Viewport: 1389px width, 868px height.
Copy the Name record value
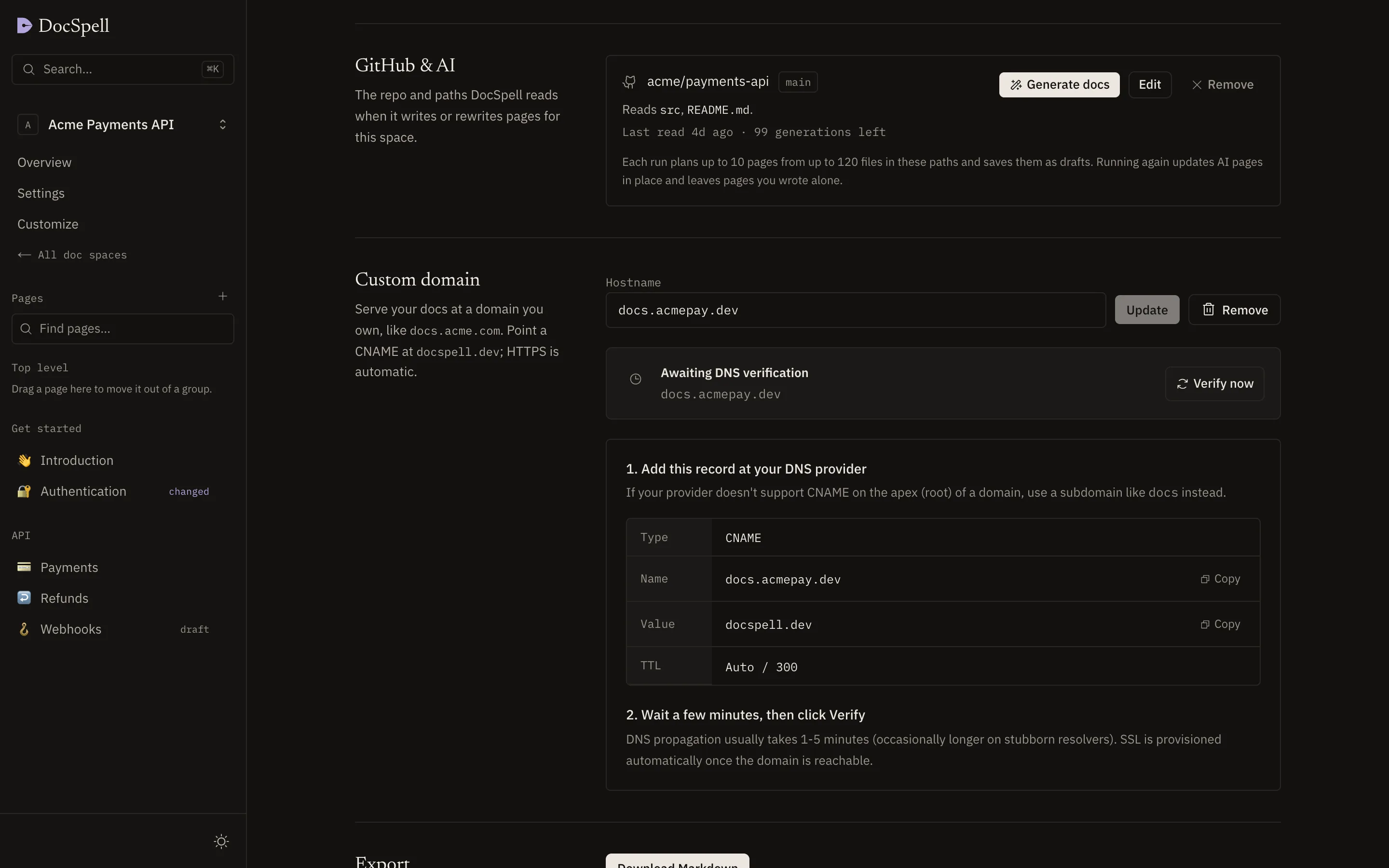(1220, 579)
